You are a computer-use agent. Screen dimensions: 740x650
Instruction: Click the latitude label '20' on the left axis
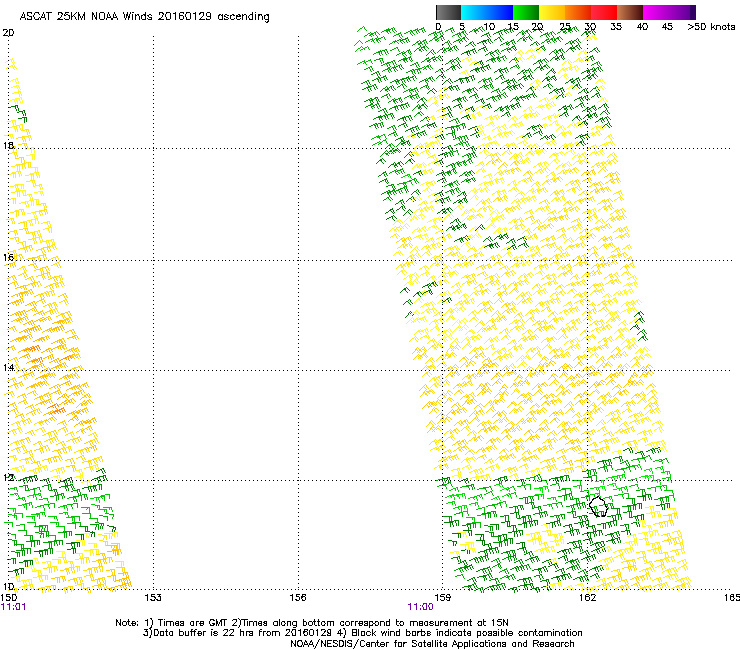[8, 33]
